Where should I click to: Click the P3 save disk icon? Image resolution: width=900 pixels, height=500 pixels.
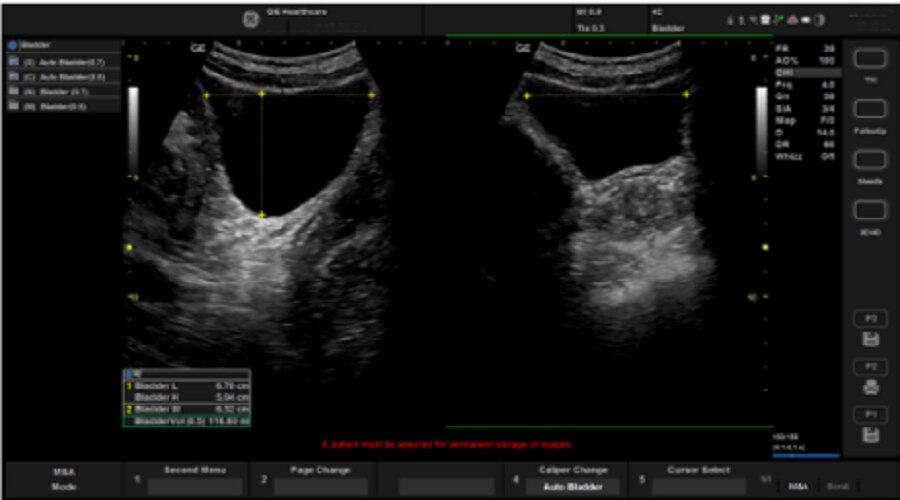[x=869, y=340]
